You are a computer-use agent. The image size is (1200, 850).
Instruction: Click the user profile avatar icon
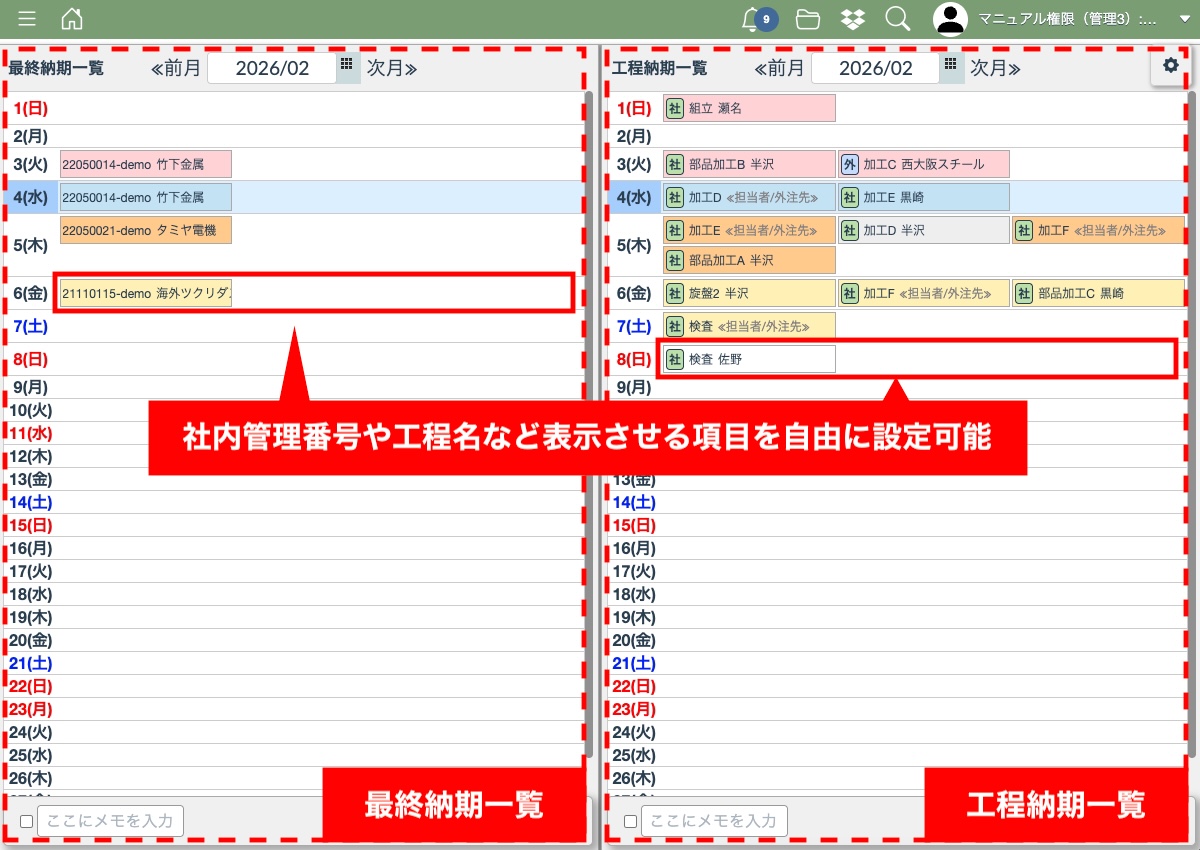click(950, 19)
